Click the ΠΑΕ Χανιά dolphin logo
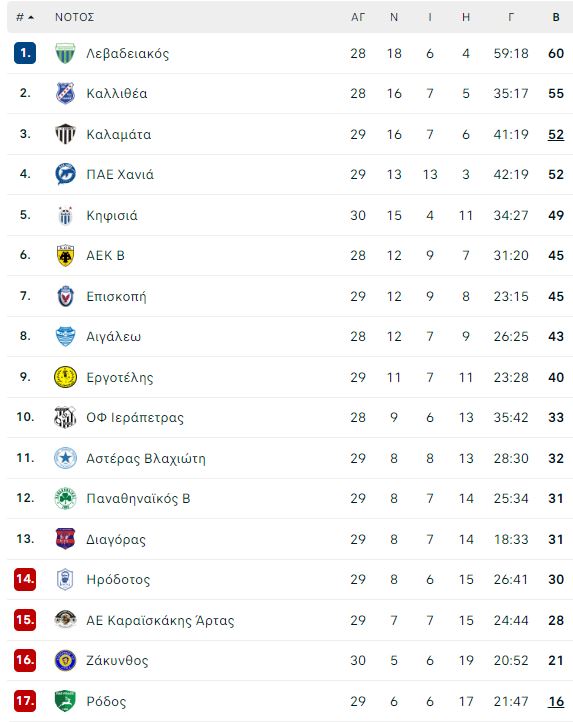 [x=65, y=174]
